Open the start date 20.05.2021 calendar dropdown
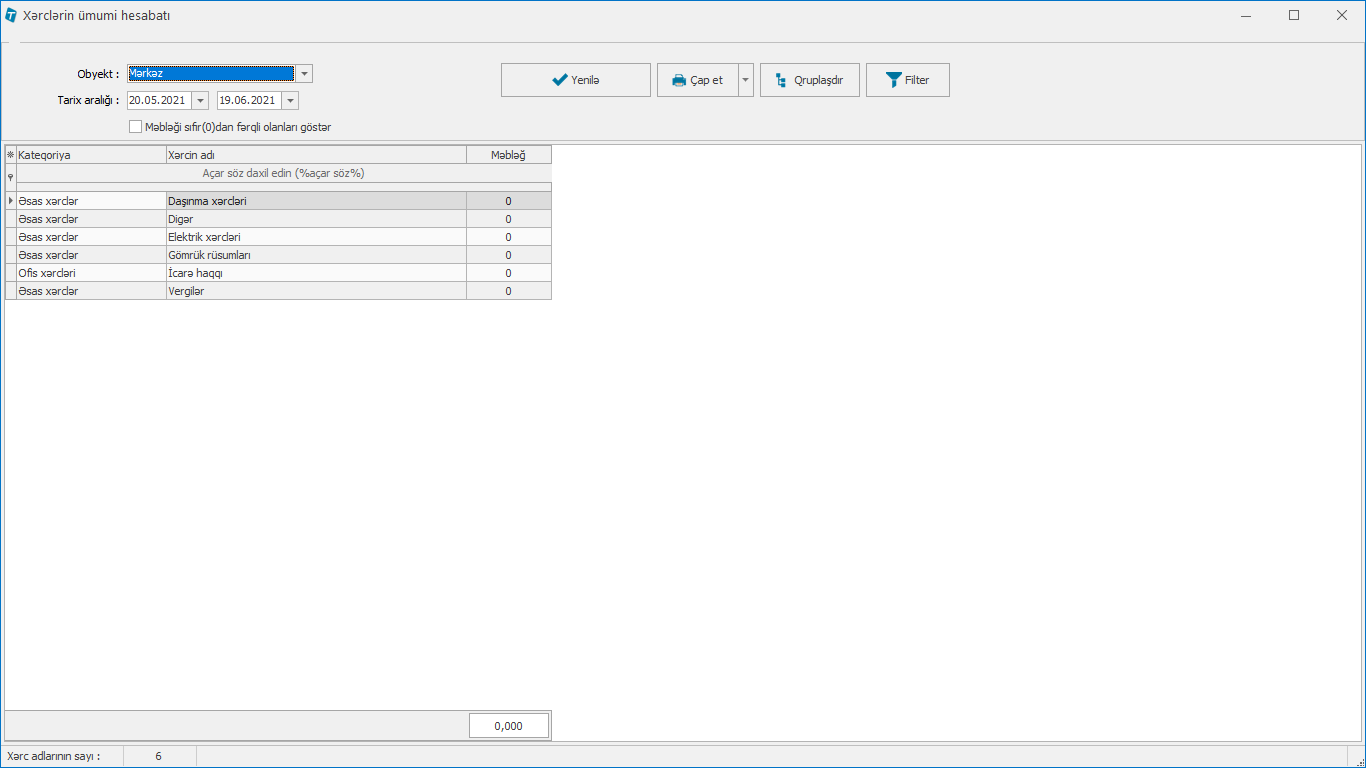The image size is (1366, 768). (x=200, y=101)
